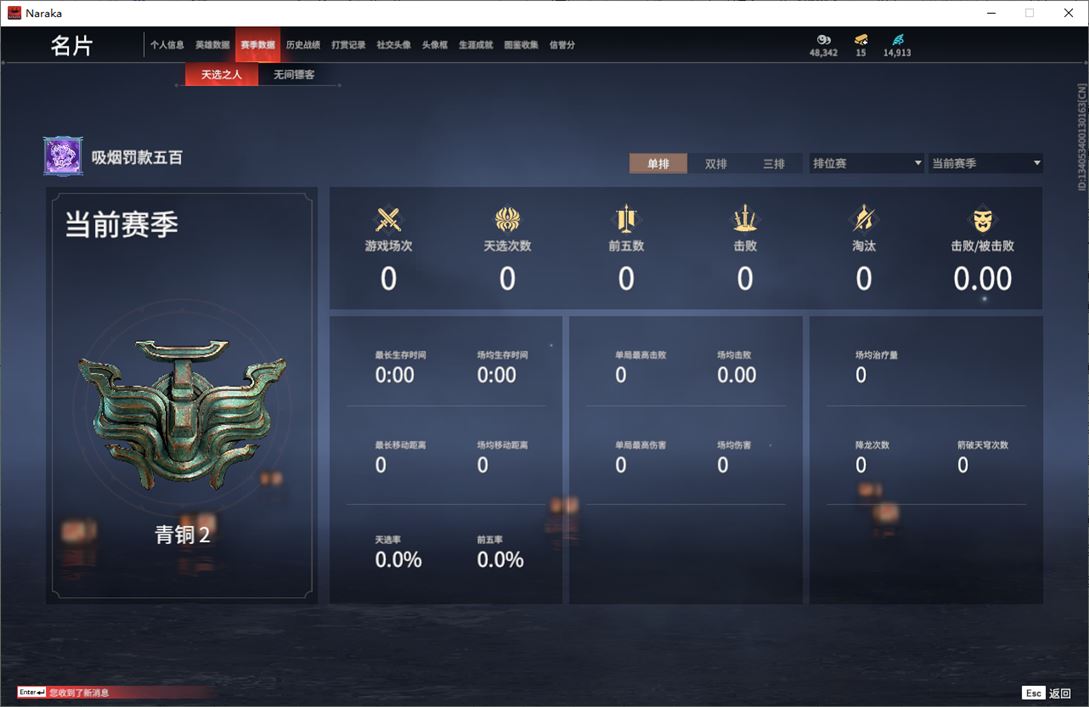Open the 排位赛 match type dropdown
The image size is (1089, 707).
[x=865, y=163]
